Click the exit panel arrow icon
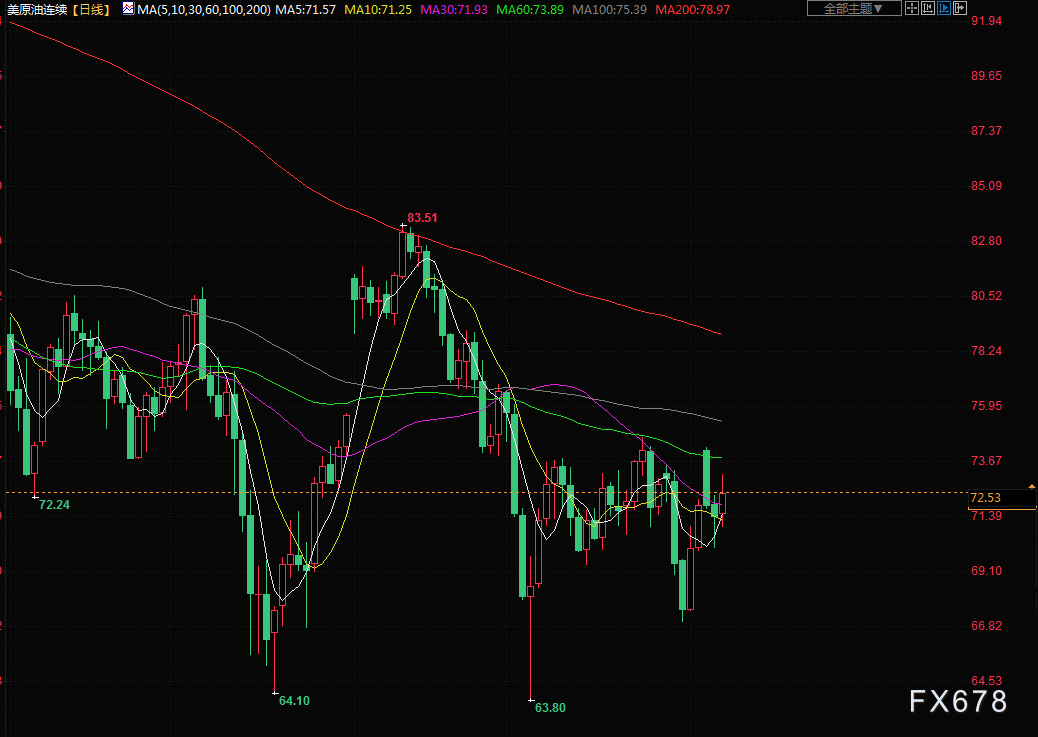 point(961,9)
